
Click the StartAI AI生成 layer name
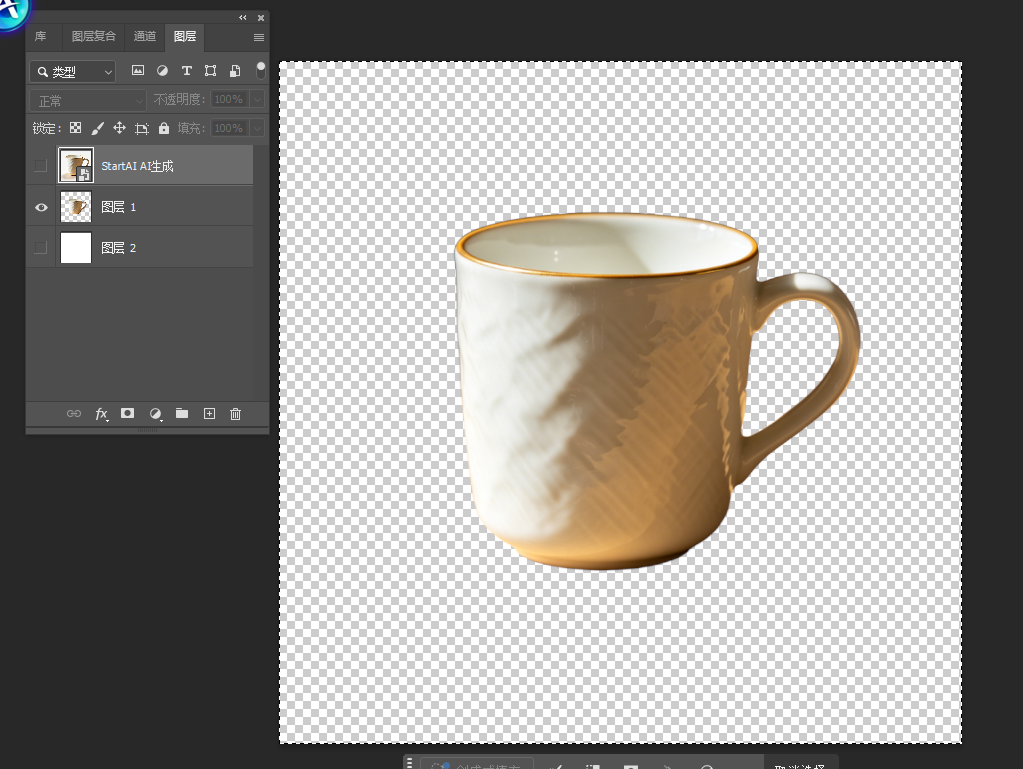[137, 166]
